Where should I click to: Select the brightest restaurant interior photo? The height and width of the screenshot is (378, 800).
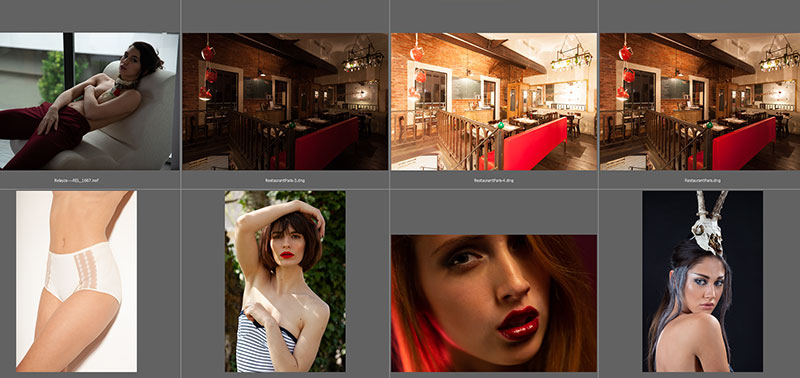click(x=493, y=102)
